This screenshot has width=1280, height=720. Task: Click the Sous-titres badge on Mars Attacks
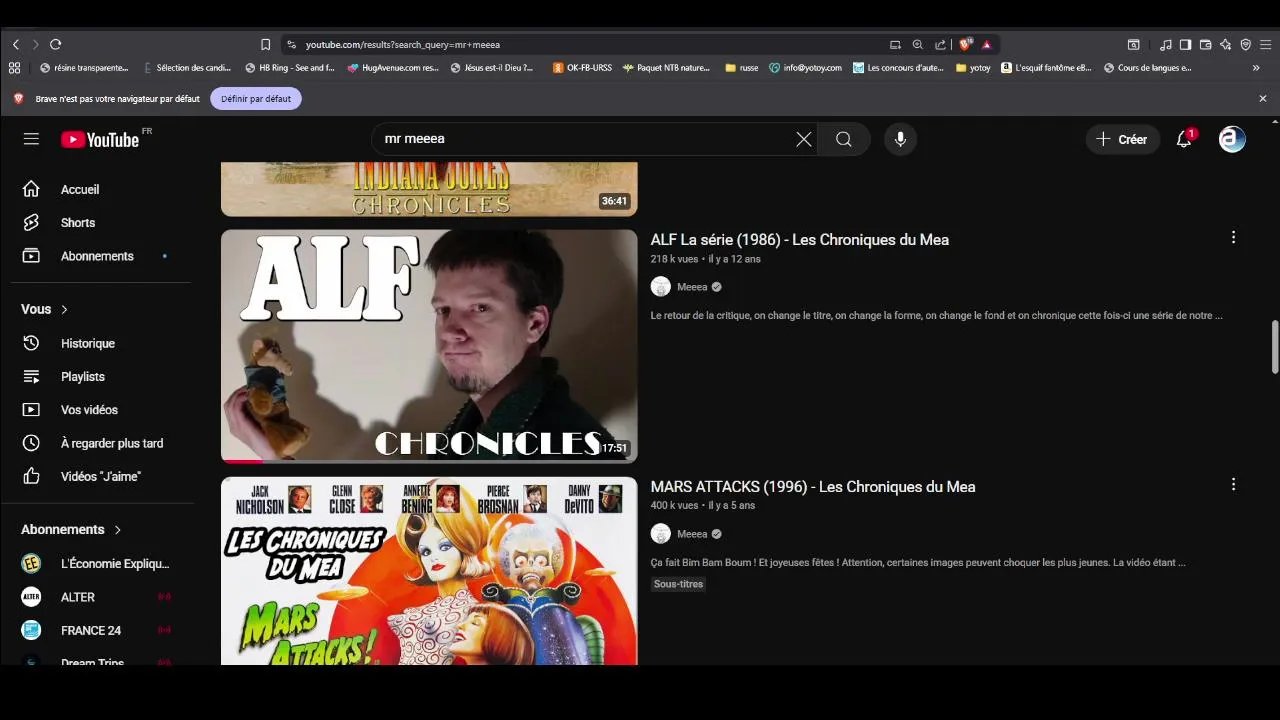pos(679,584)
